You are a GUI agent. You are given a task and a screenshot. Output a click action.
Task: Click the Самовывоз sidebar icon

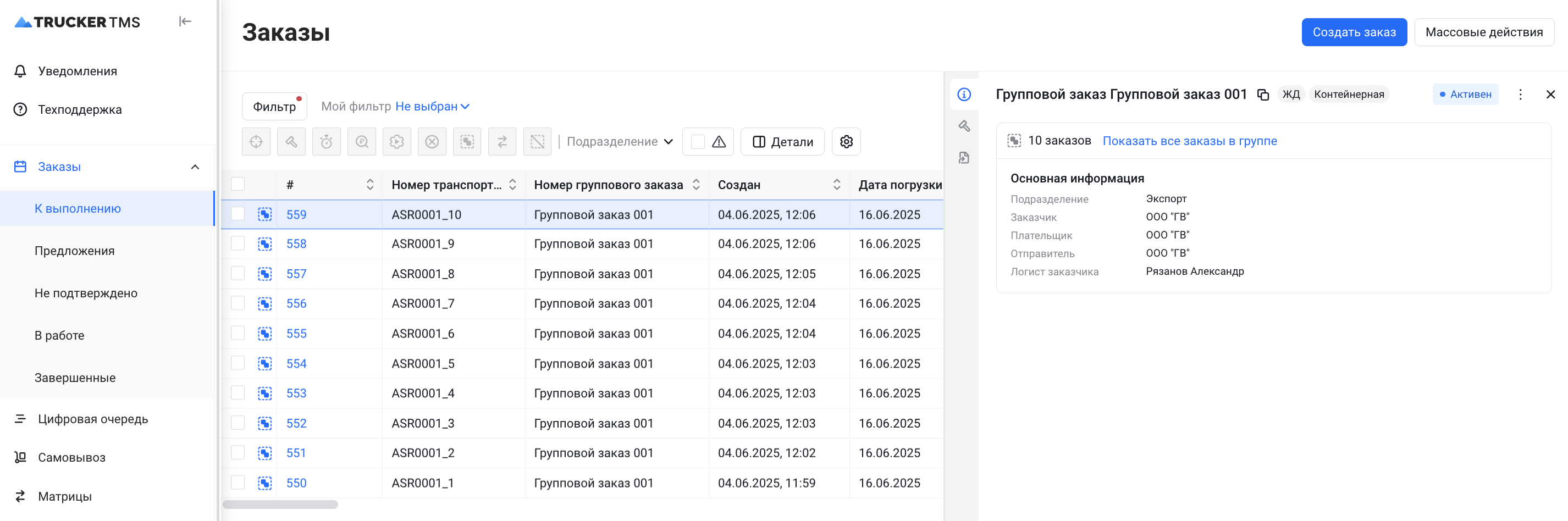click(21, 457)
